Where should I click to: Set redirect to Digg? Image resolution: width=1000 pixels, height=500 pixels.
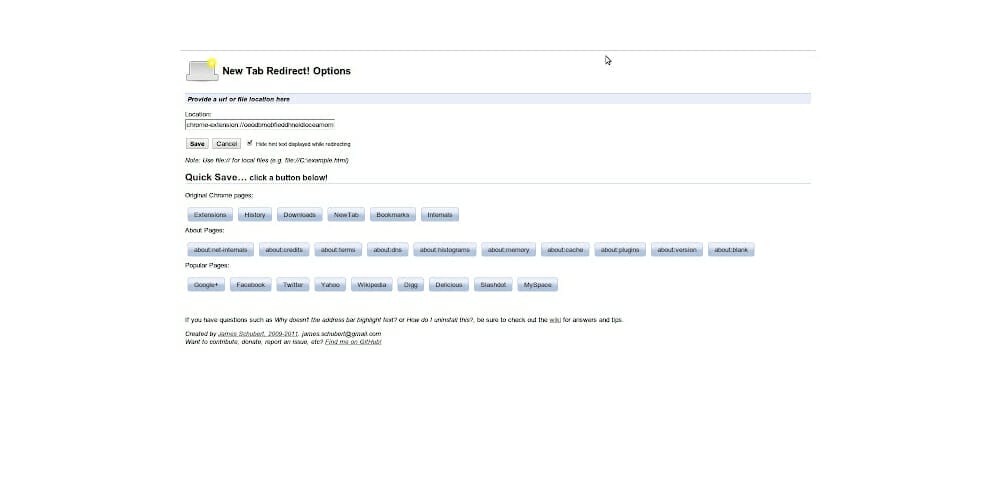(411, 285)
